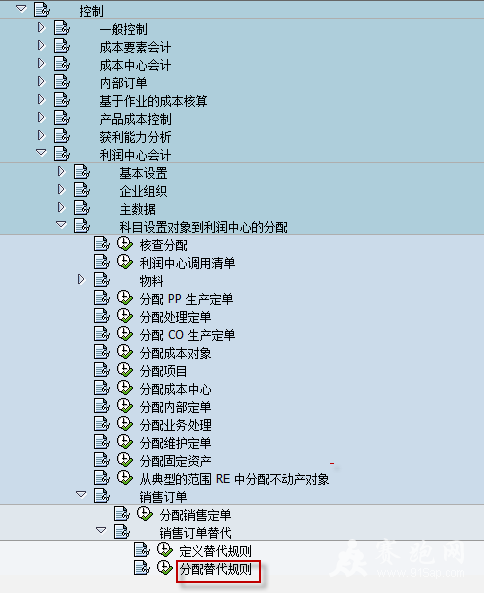Select the 分配销售定单 entry

pos(195,515)
